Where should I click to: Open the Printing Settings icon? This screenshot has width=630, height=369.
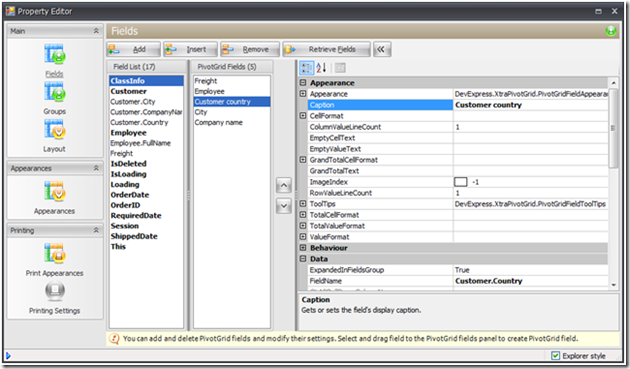[x=55, y=291]
